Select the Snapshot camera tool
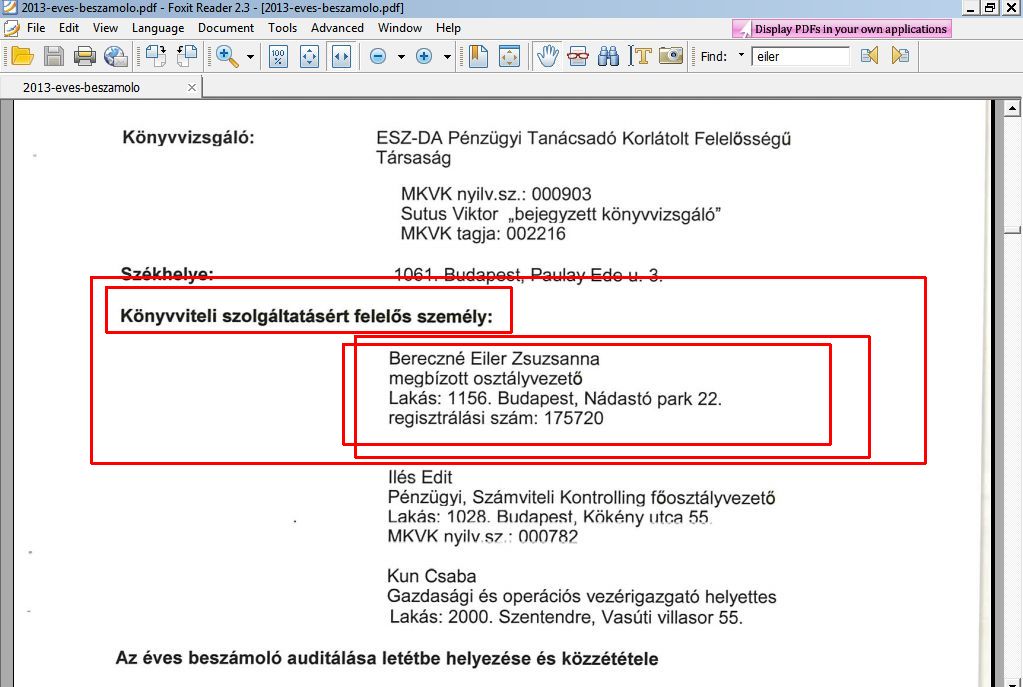The height and width of the screenshot is (687, 1023). [671, 55]
